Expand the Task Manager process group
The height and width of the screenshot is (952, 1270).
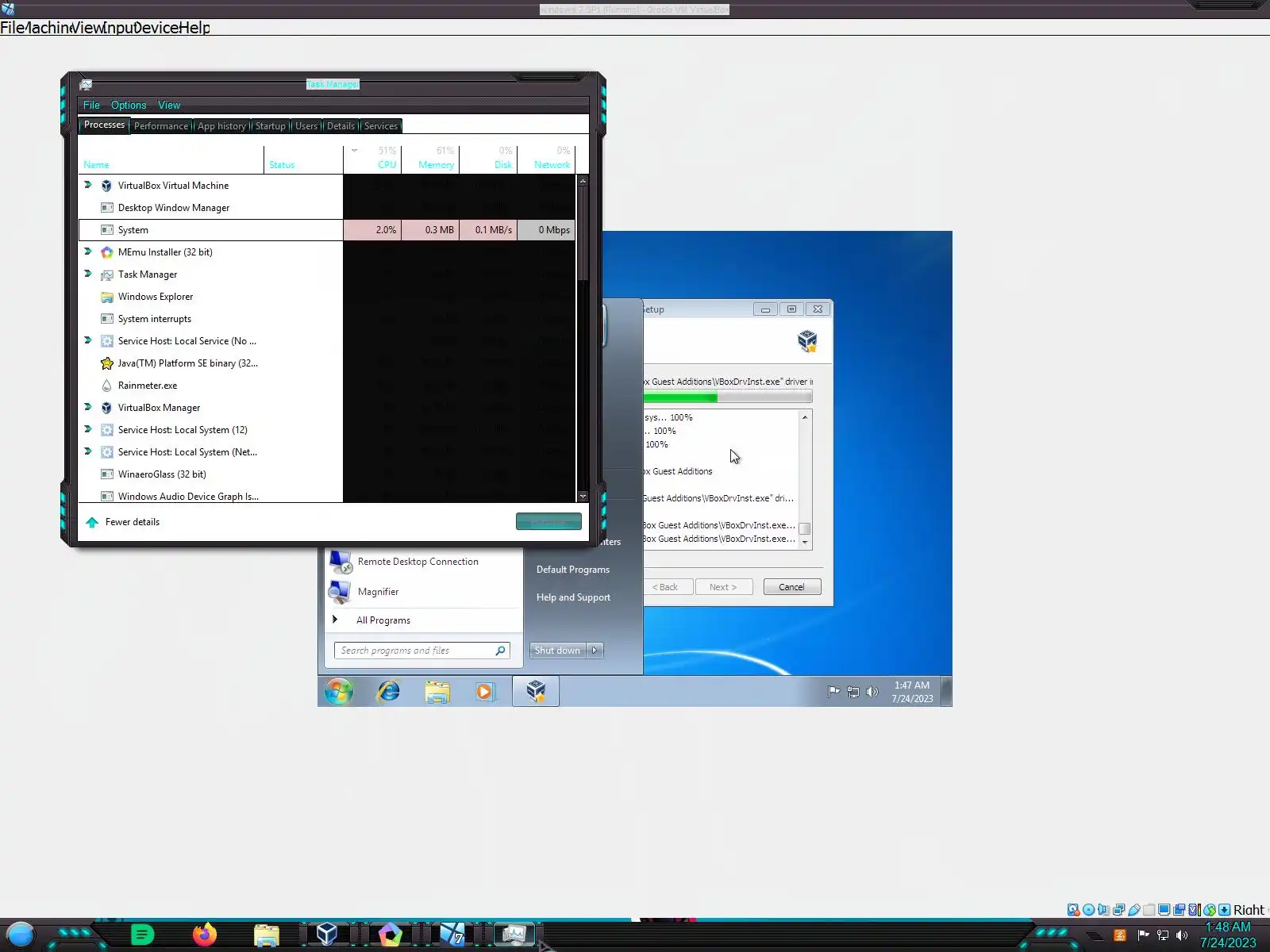[88, 274]
